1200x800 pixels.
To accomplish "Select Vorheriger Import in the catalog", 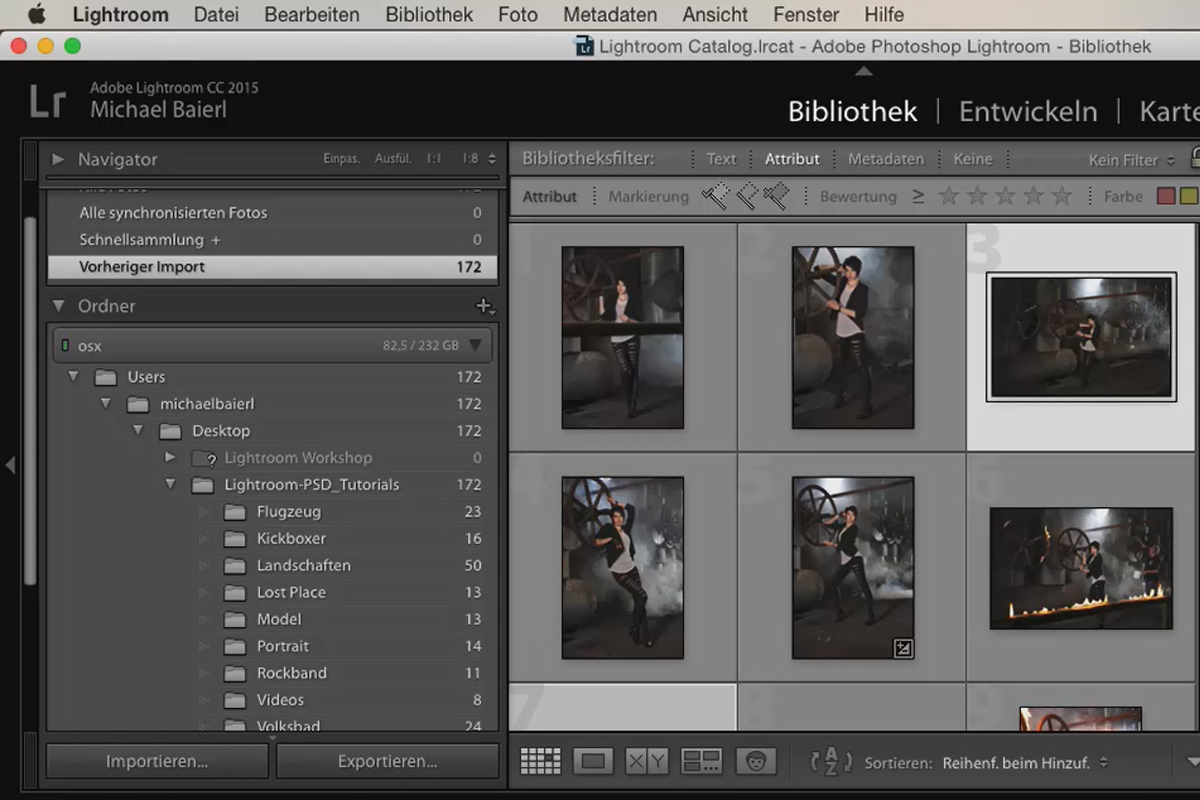I will pyautogui.click(x=272, y=267).
